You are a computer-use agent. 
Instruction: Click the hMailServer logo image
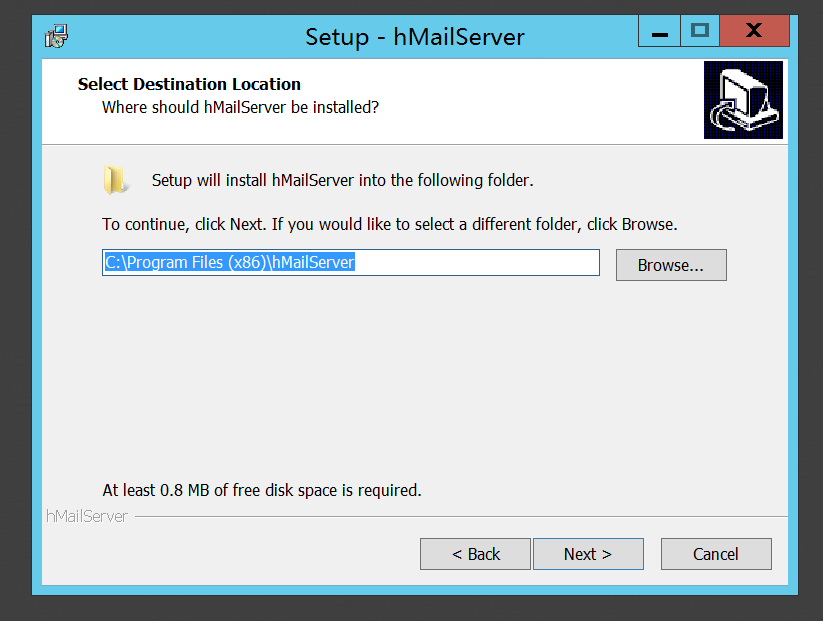click(743, 100)
